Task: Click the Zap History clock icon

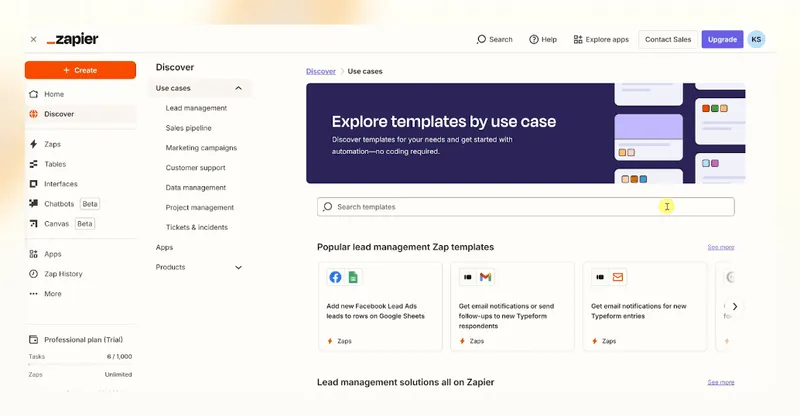Action: [x=34, y=274]
